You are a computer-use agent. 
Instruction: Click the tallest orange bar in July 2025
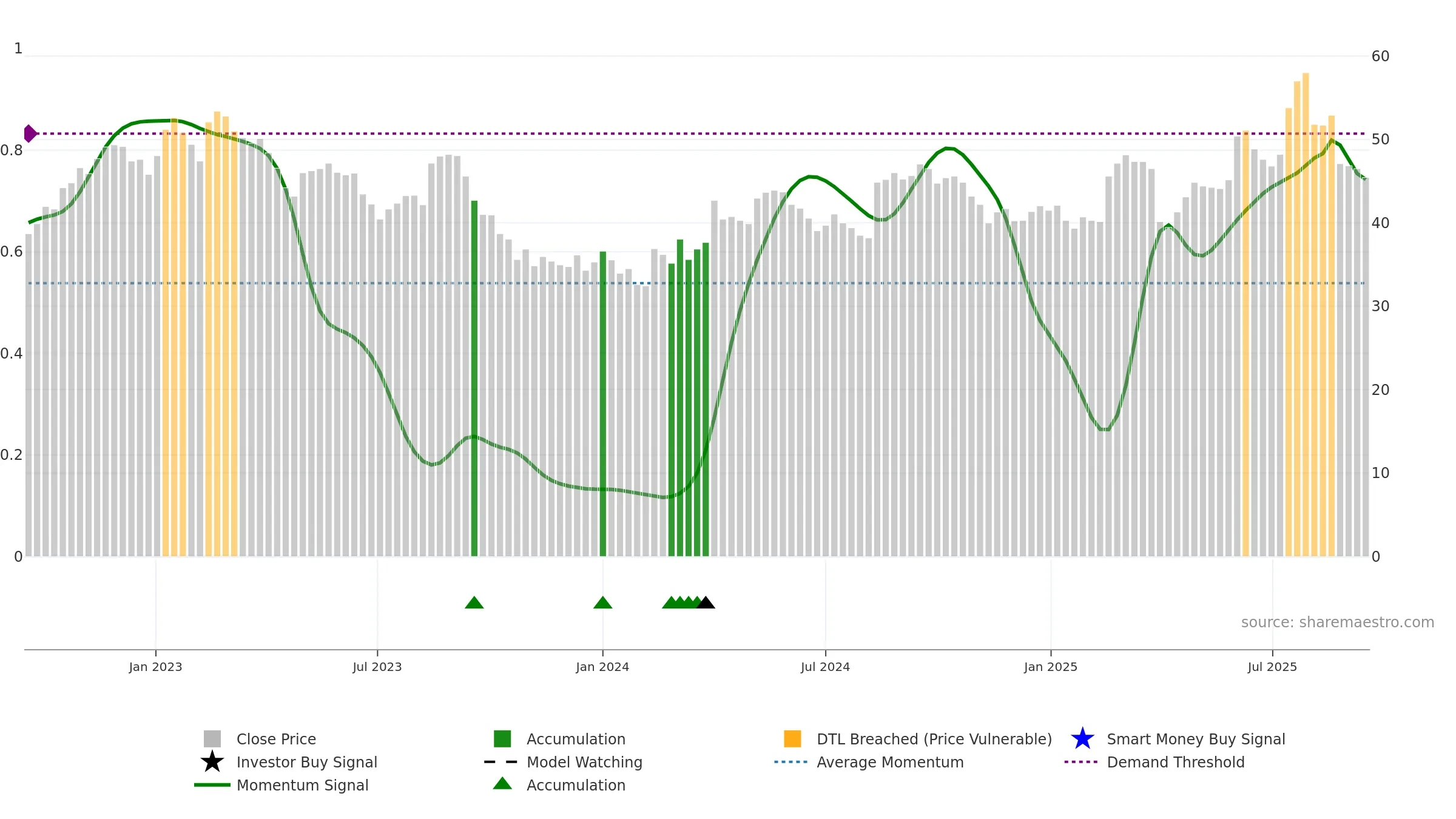(x=1306, y=314)
